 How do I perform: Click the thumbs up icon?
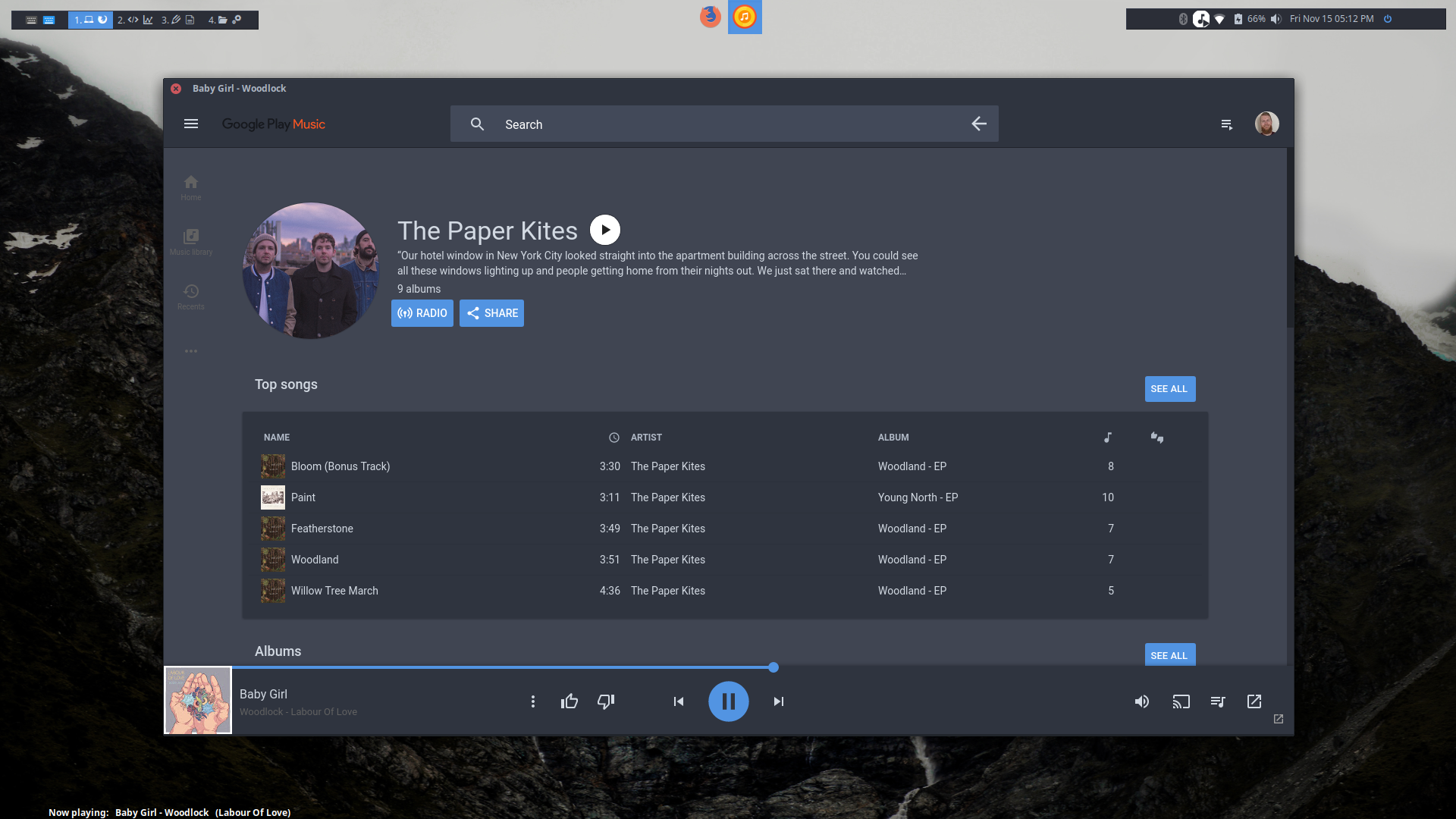click(x=570, y=701)
